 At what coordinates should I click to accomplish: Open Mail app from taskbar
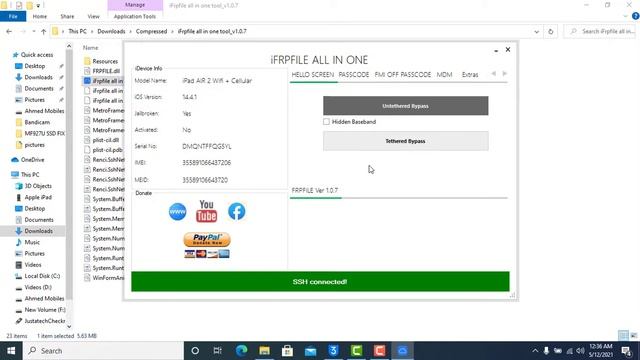click(x=311, y=351)
